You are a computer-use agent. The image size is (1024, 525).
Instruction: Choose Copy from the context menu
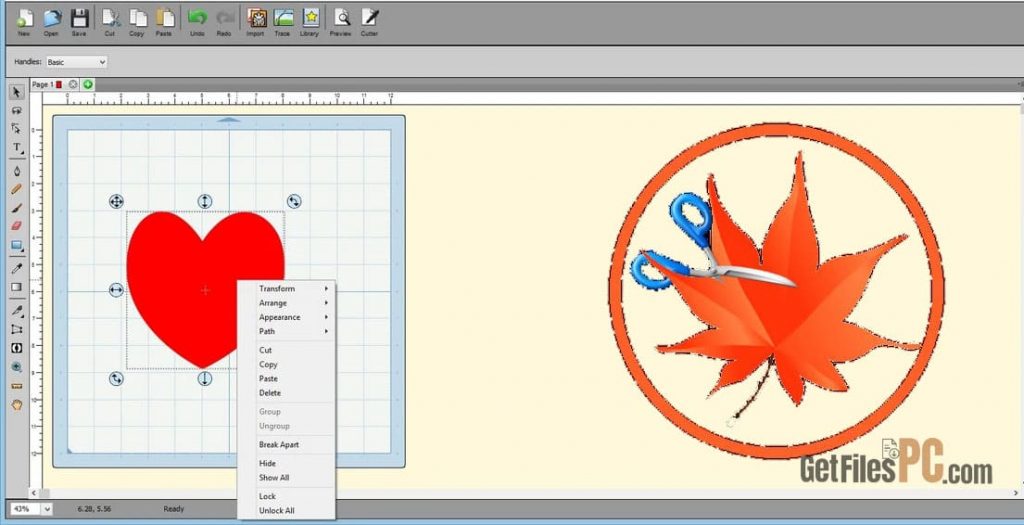point(286,364)
